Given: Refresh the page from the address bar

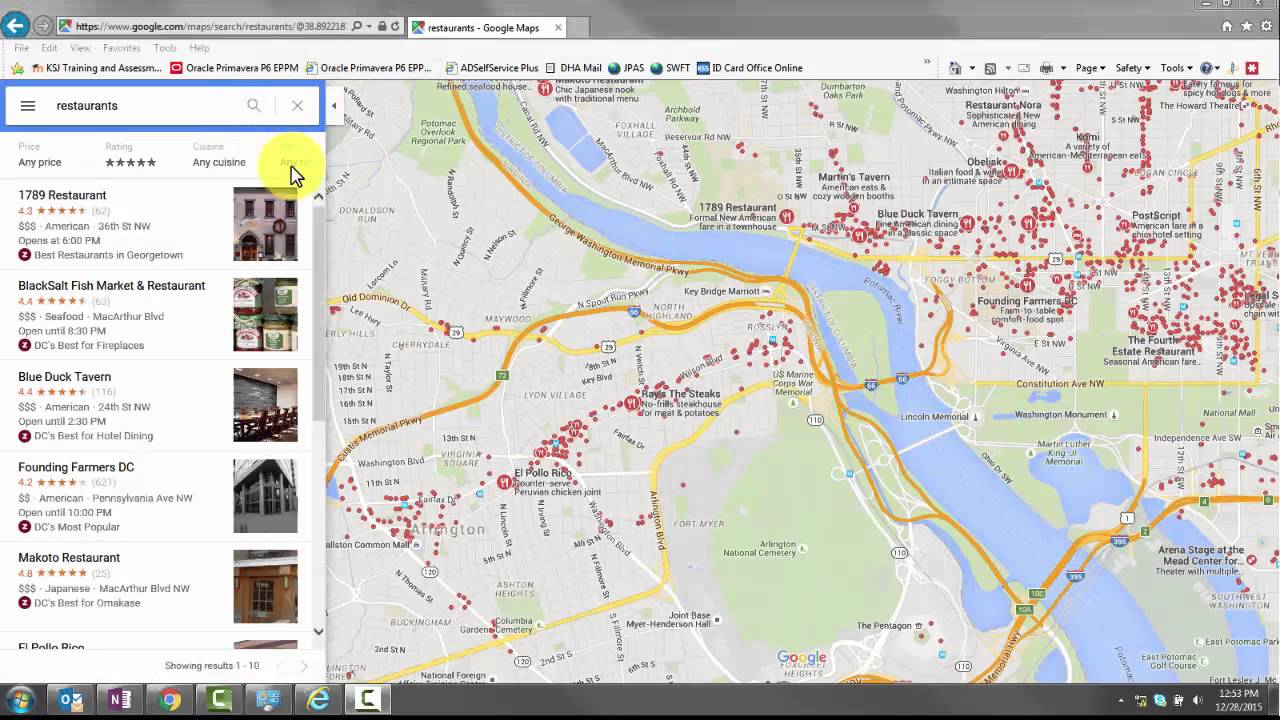Looking at the screenshot, I should tap(395, 27).
